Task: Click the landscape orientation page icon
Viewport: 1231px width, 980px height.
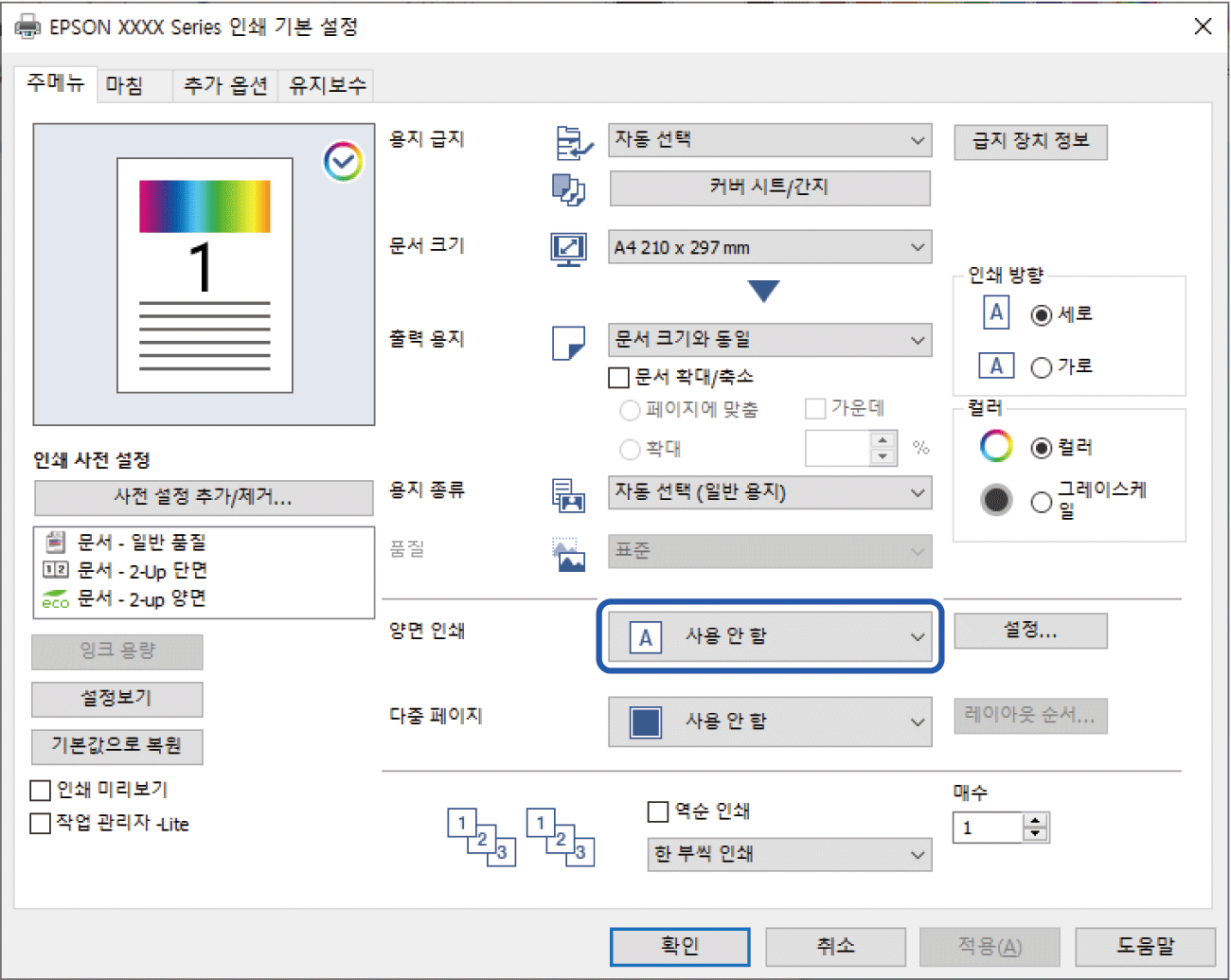Action: click(x=996, y=366)
